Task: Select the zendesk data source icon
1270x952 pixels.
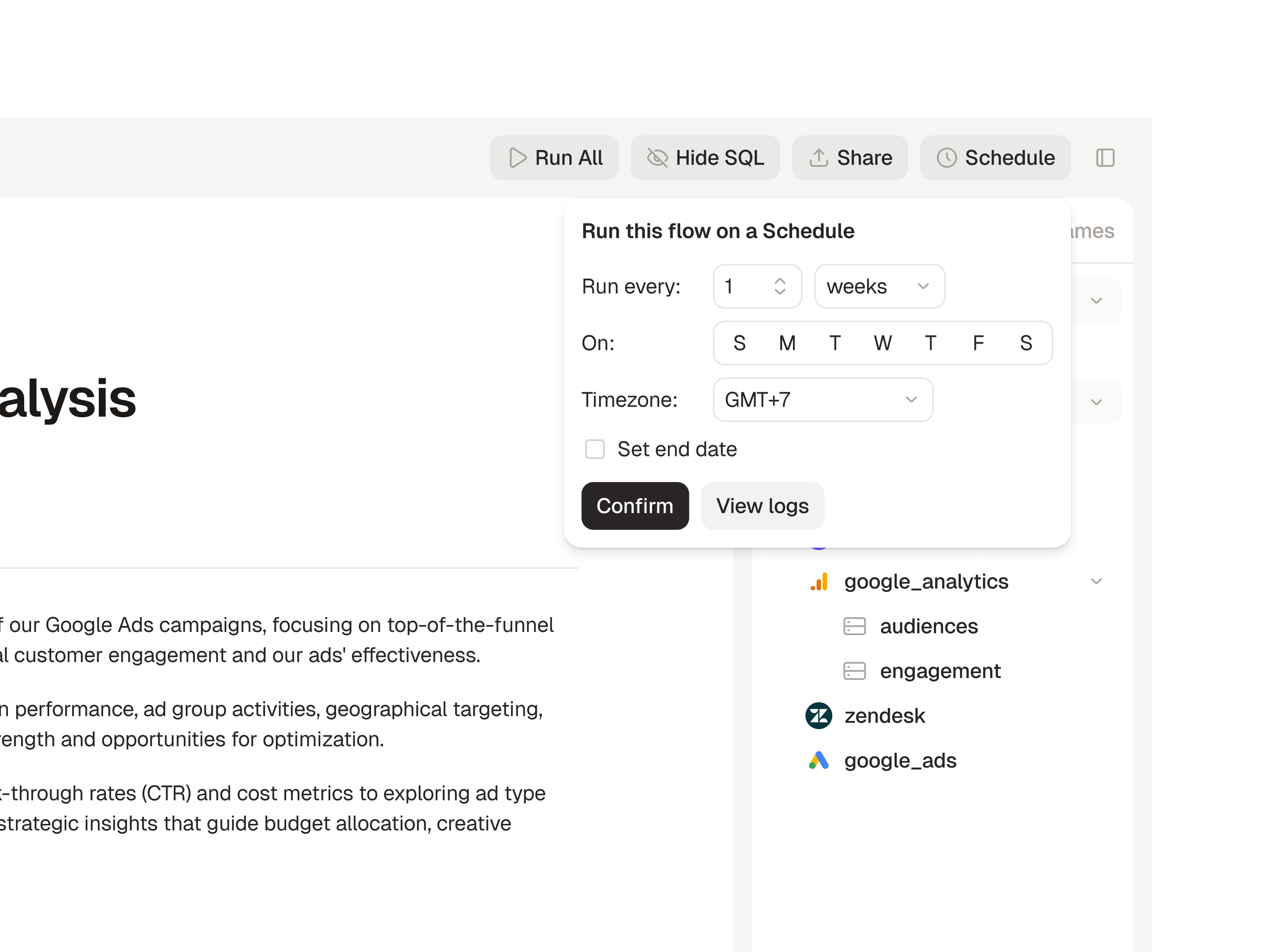Action: tap(819, 716)
